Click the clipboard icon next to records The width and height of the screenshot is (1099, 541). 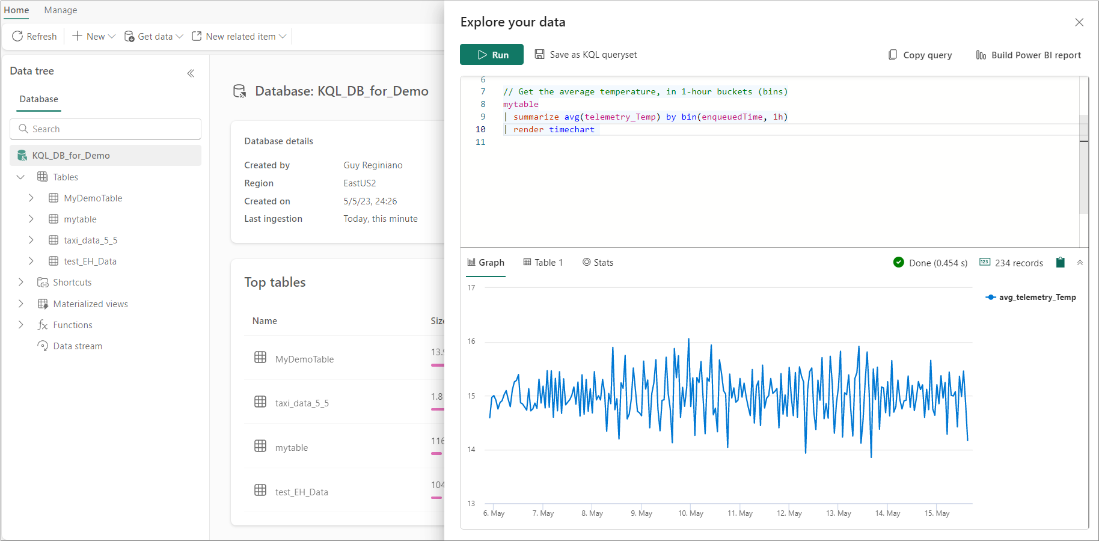1061,263
